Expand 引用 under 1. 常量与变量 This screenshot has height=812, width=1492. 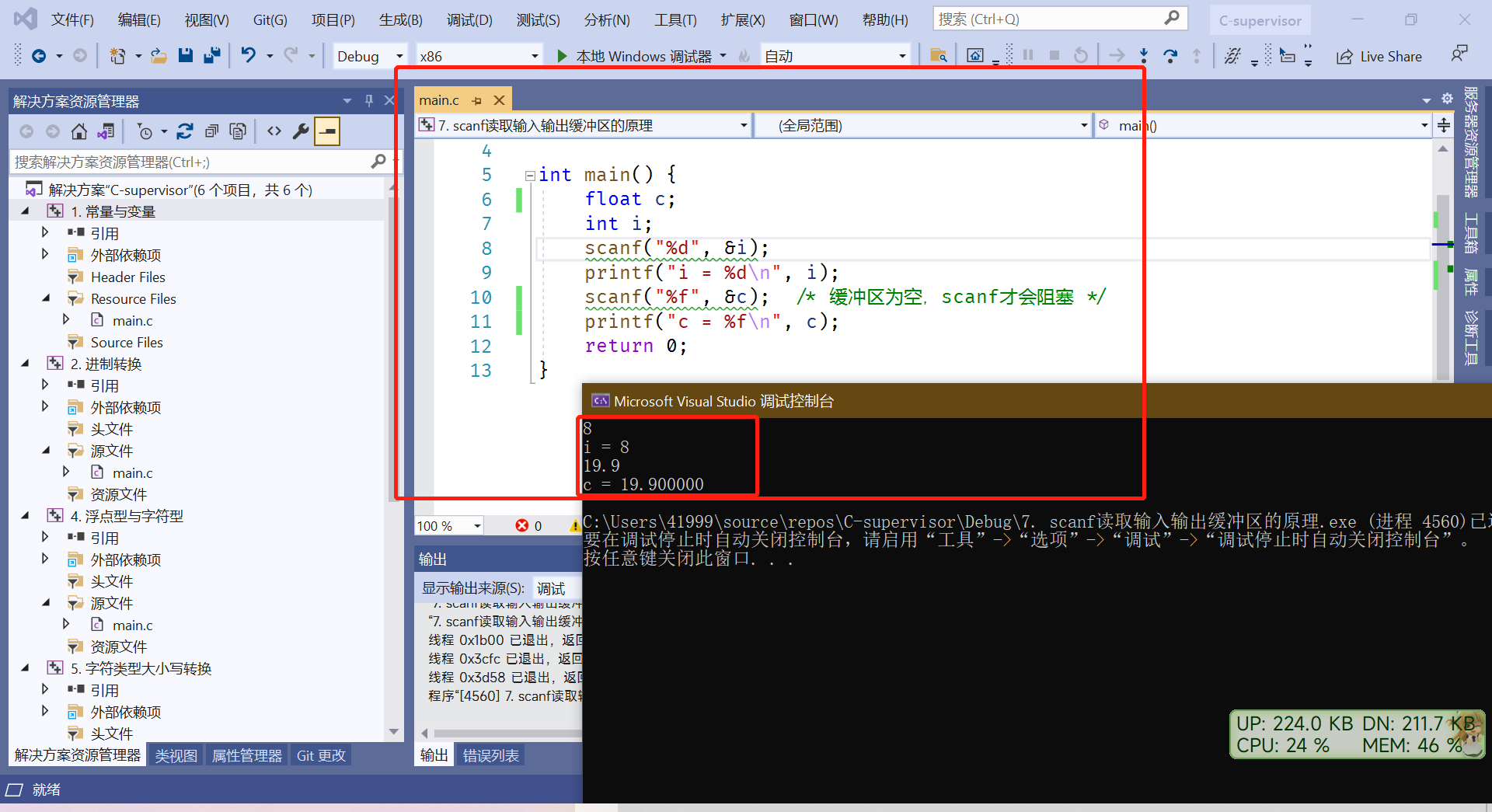coord(45,232)
